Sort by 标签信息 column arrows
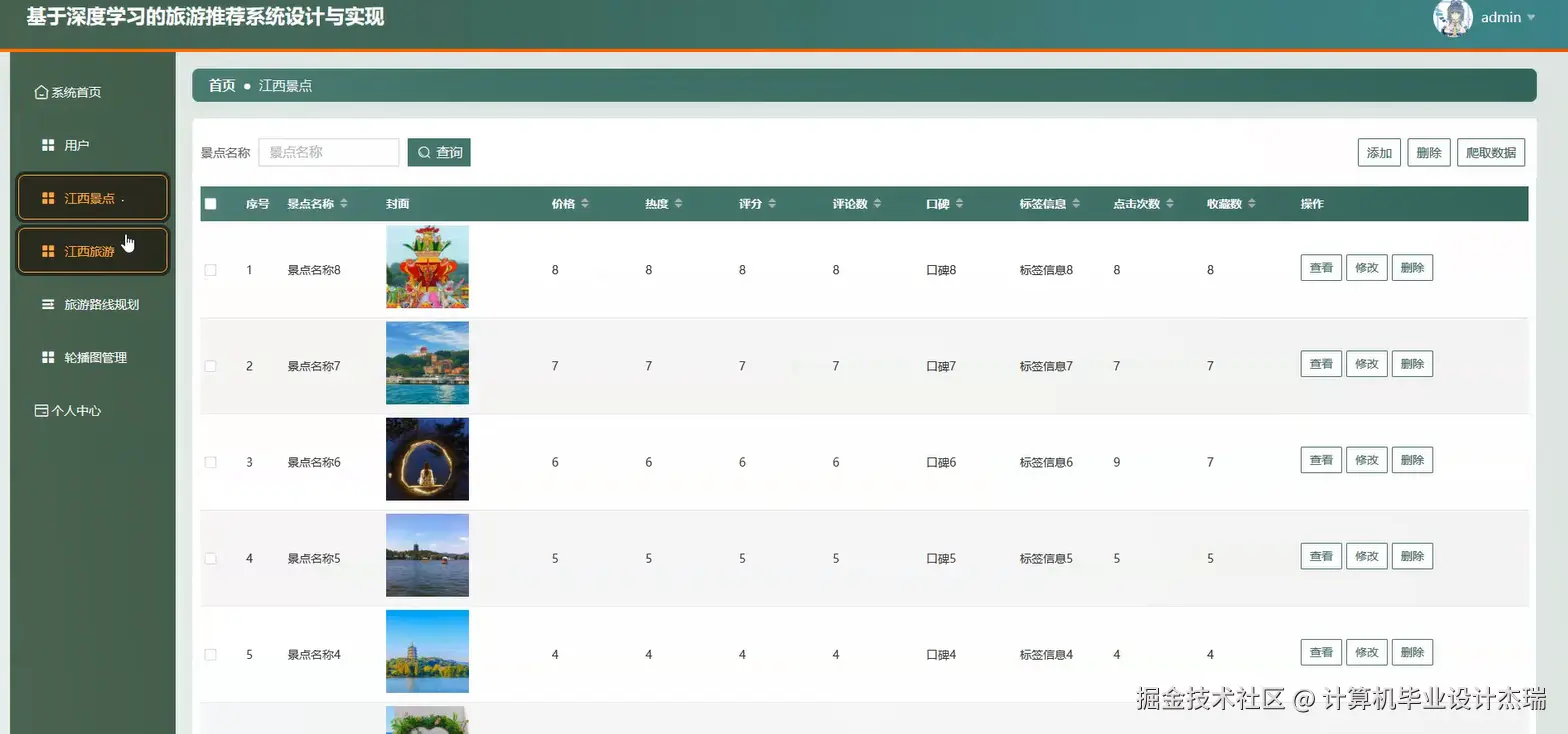Viewport: 1568px width, 734px height. [1076, 204]
